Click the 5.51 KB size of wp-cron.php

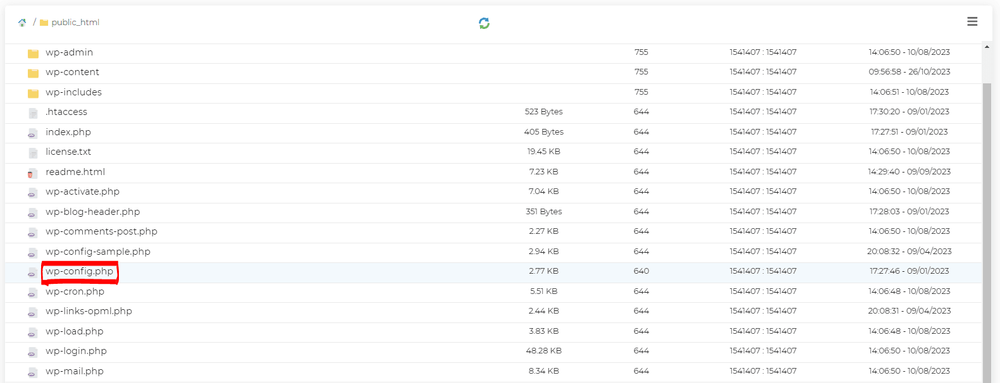(x=543, y=291)
